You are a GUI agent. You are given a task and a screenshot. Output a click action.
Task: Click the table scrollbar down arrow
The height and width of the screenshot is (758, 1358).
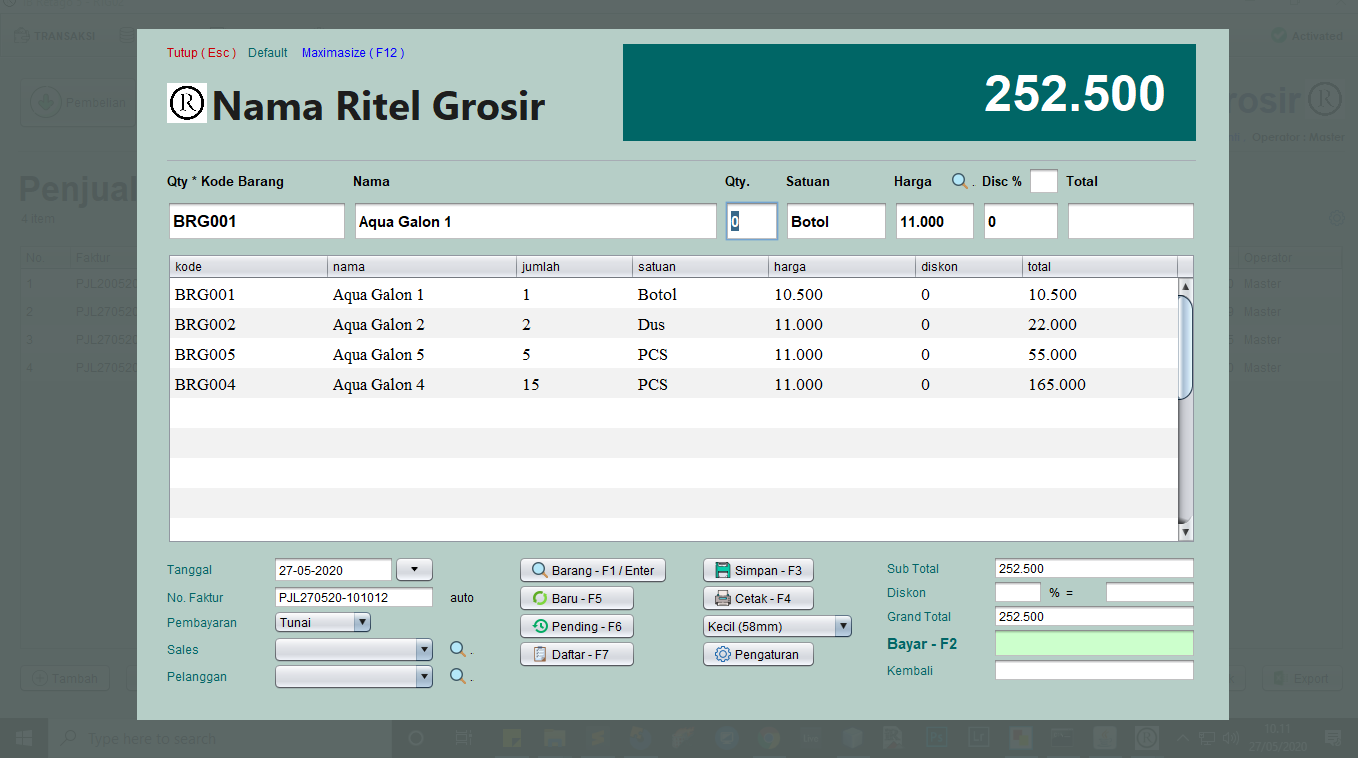click(x=1186, y=532)
